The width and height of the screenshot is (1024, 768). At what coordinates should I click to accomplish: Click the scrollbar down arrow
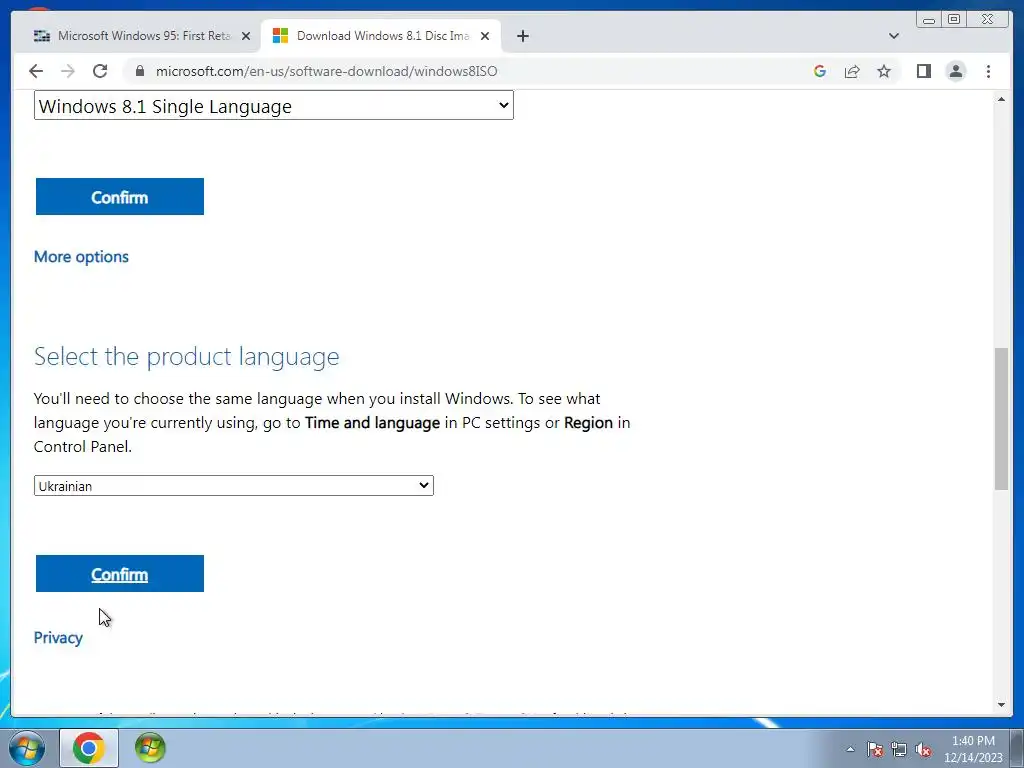click(1001, 705)
